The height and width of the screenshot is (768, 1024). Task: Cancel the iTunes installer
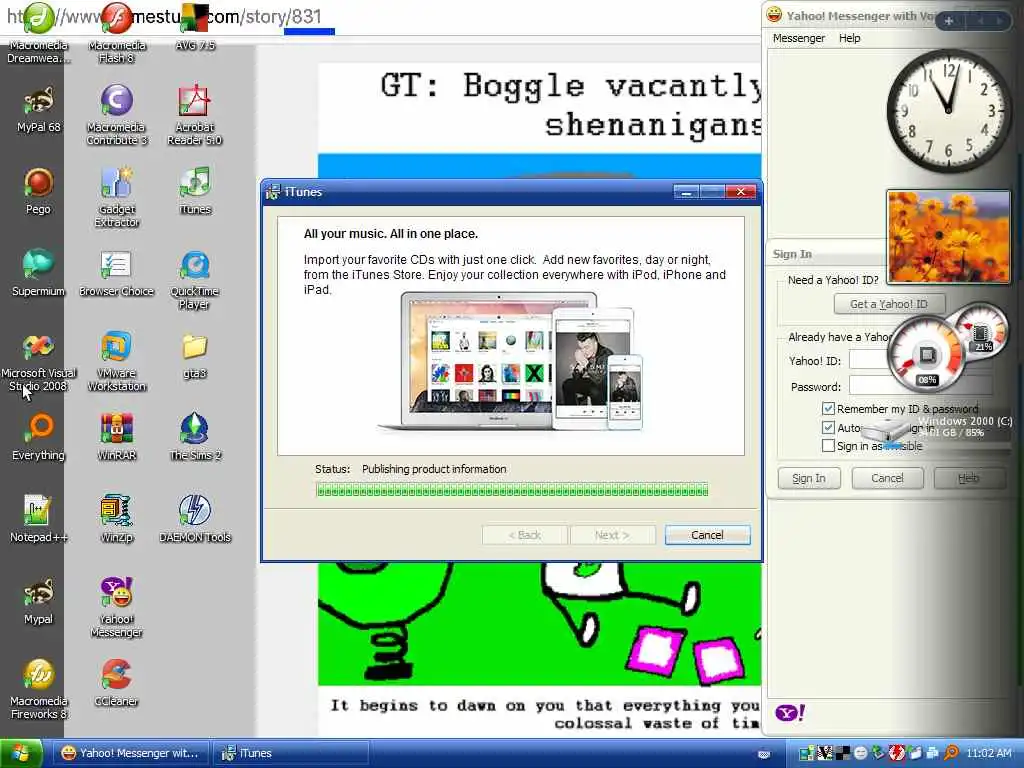point(707,535)
